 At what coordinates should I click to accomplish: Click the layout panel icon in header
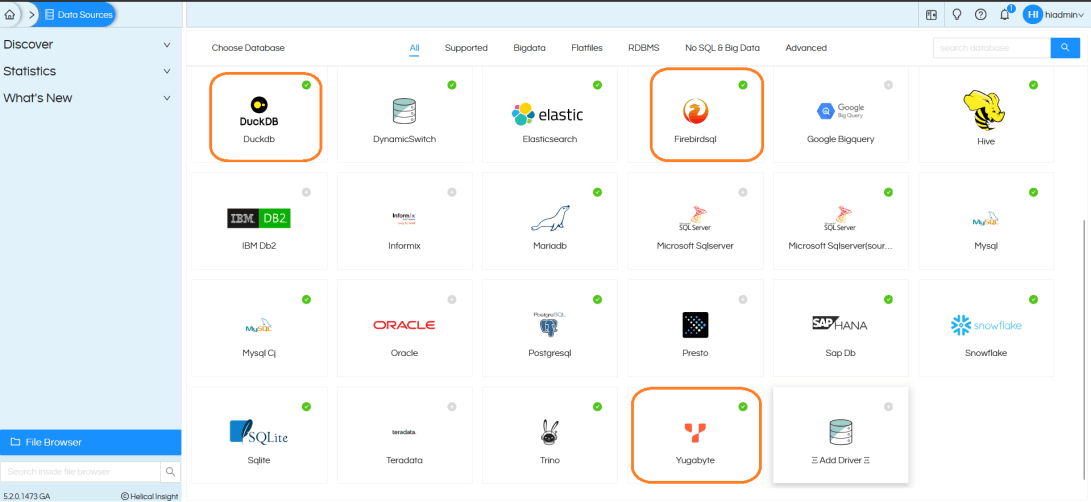tap(932, 15)
